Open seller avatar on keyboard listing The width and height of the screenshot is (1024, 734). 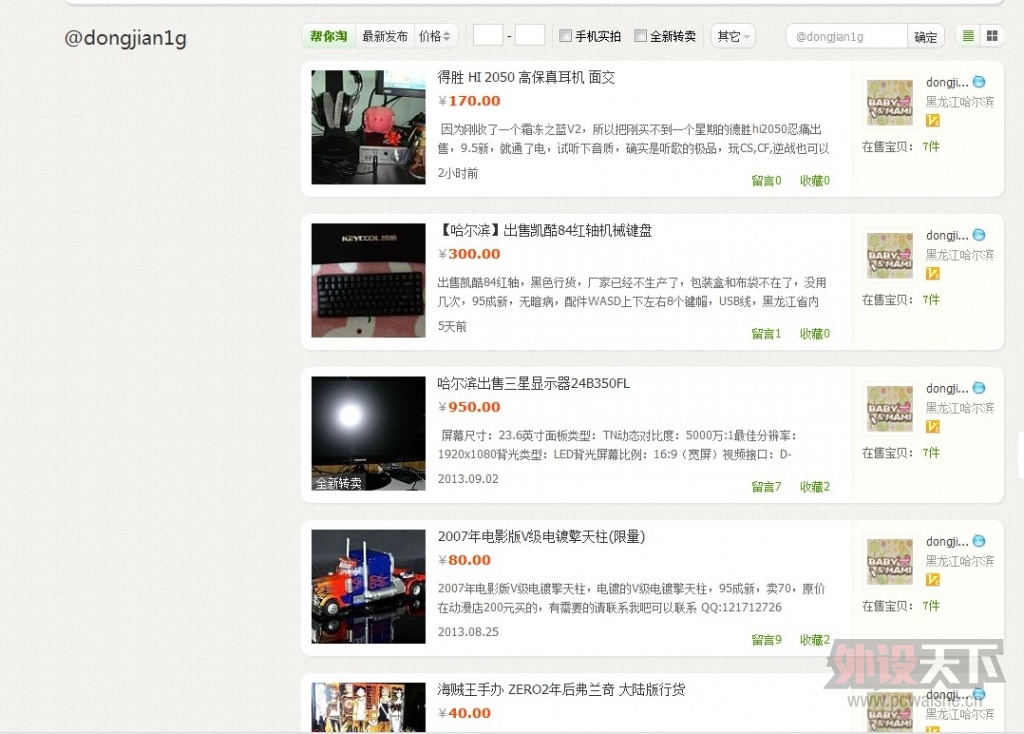click(889, 255)
